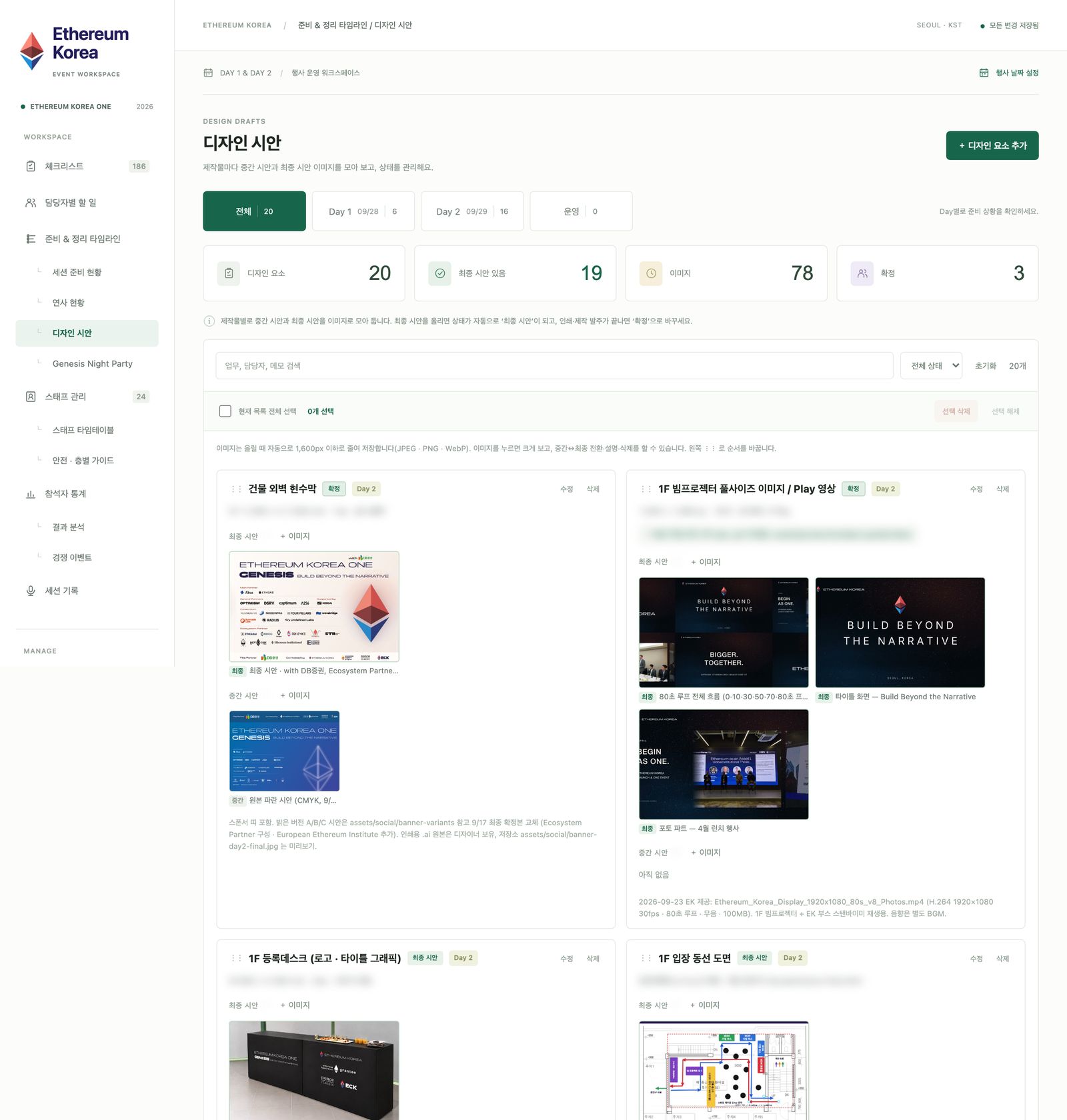Click the info icon before 제작물별로 notice
Image resolution: width=1067 pixels, height=1120 pixels.
click(209, 321)
